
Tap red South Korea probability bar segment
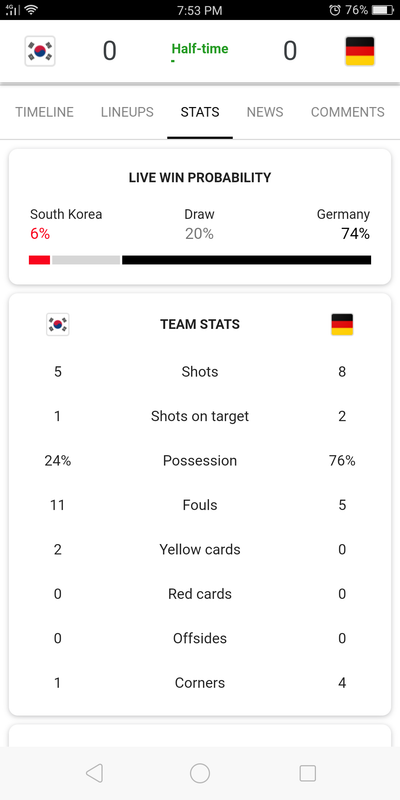(39, 260)
